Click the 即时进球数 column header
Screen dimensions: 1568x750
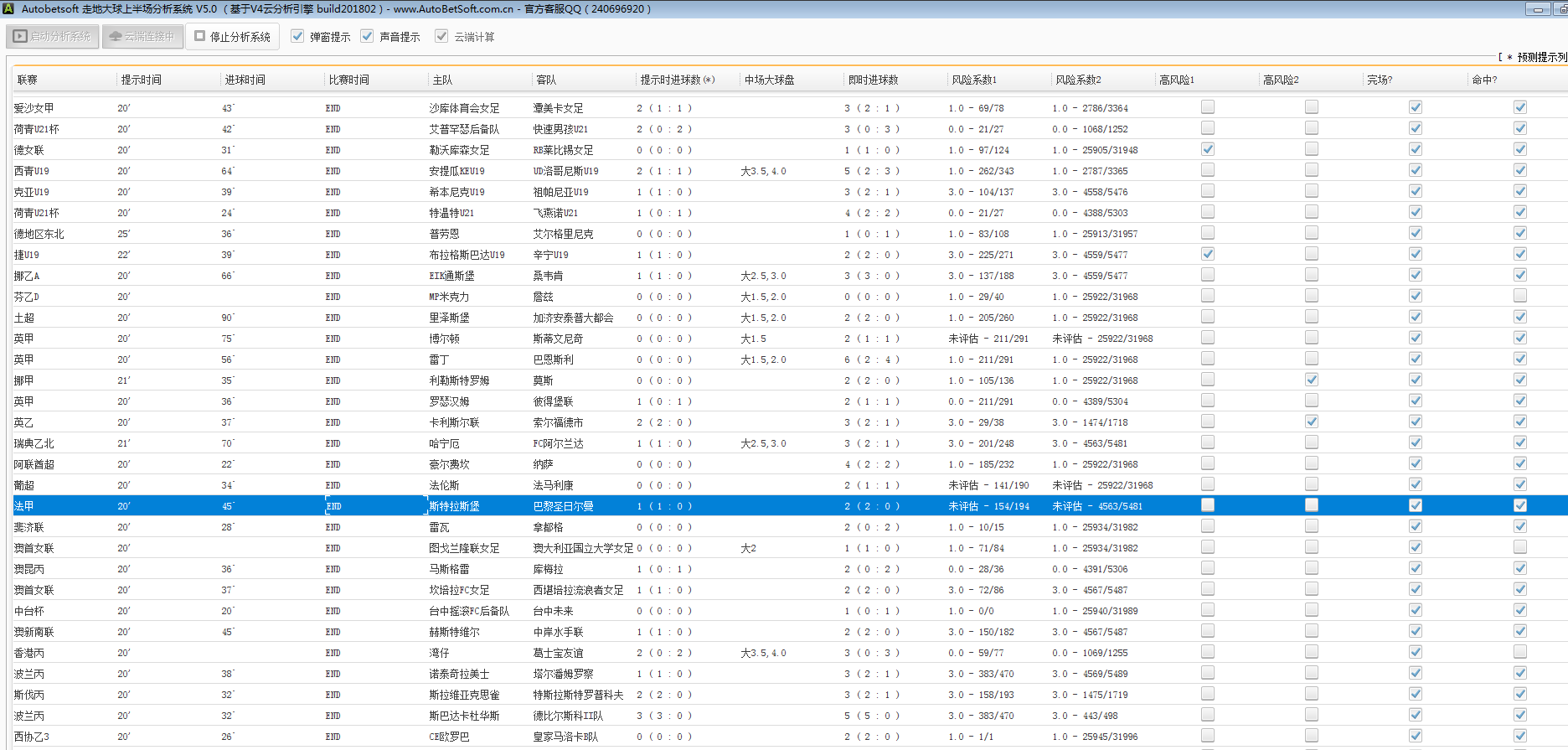(873, 80)
